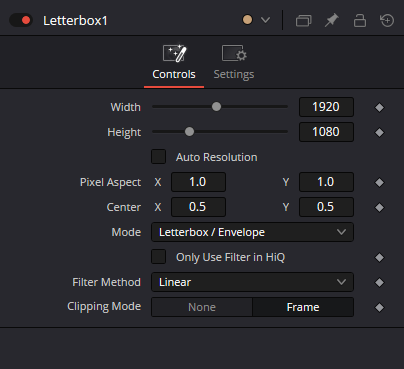Click the Height slider handle

pyautogui.click(x=189, y=132)
